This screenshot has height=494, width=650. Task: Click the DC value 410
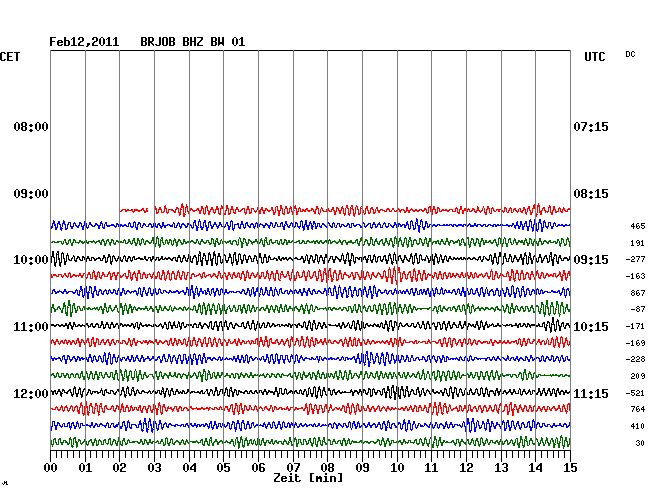click(x=638, y=426)
